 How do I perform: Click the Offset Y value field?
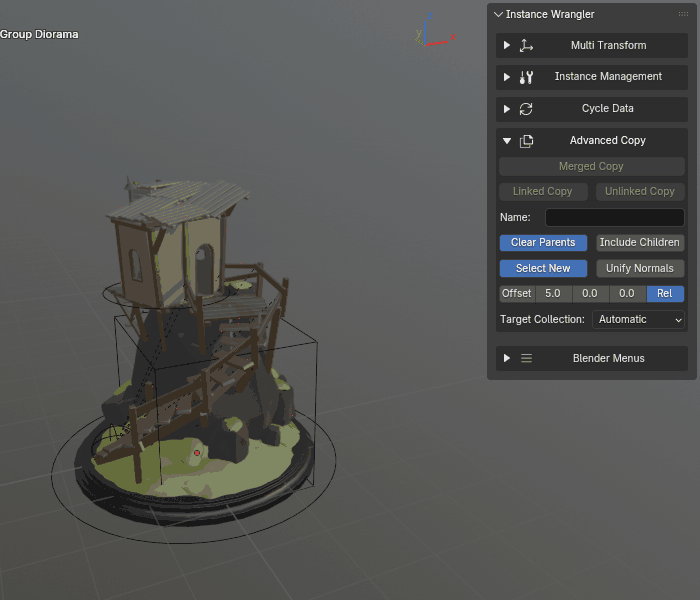(x=591, y=294)
